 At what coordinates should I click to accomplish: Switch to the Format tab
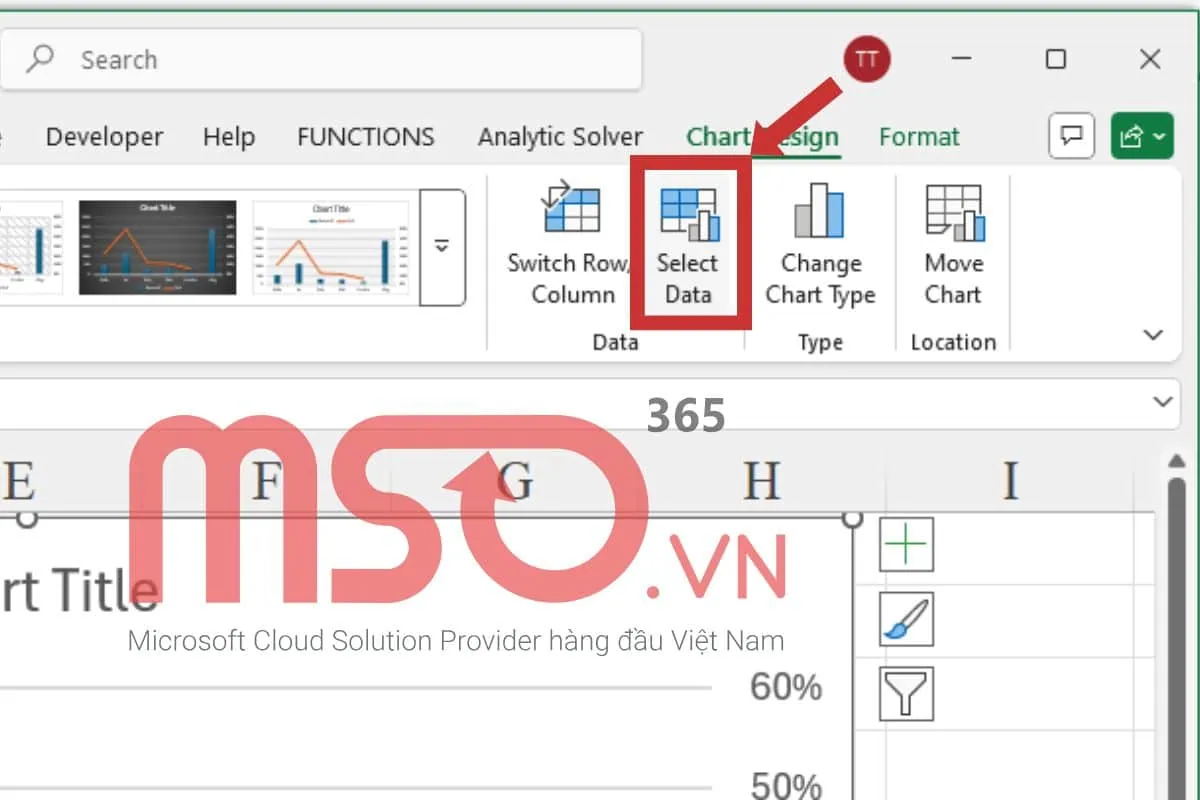[918, 136]
